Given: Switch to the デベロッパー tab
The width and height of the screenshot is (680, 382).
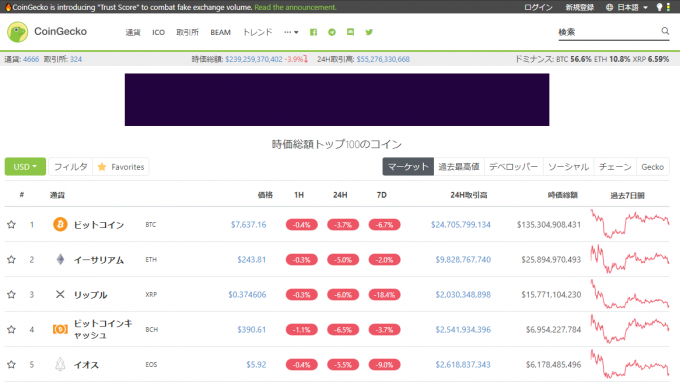Looking at the screenshot, I should (513, 167).
